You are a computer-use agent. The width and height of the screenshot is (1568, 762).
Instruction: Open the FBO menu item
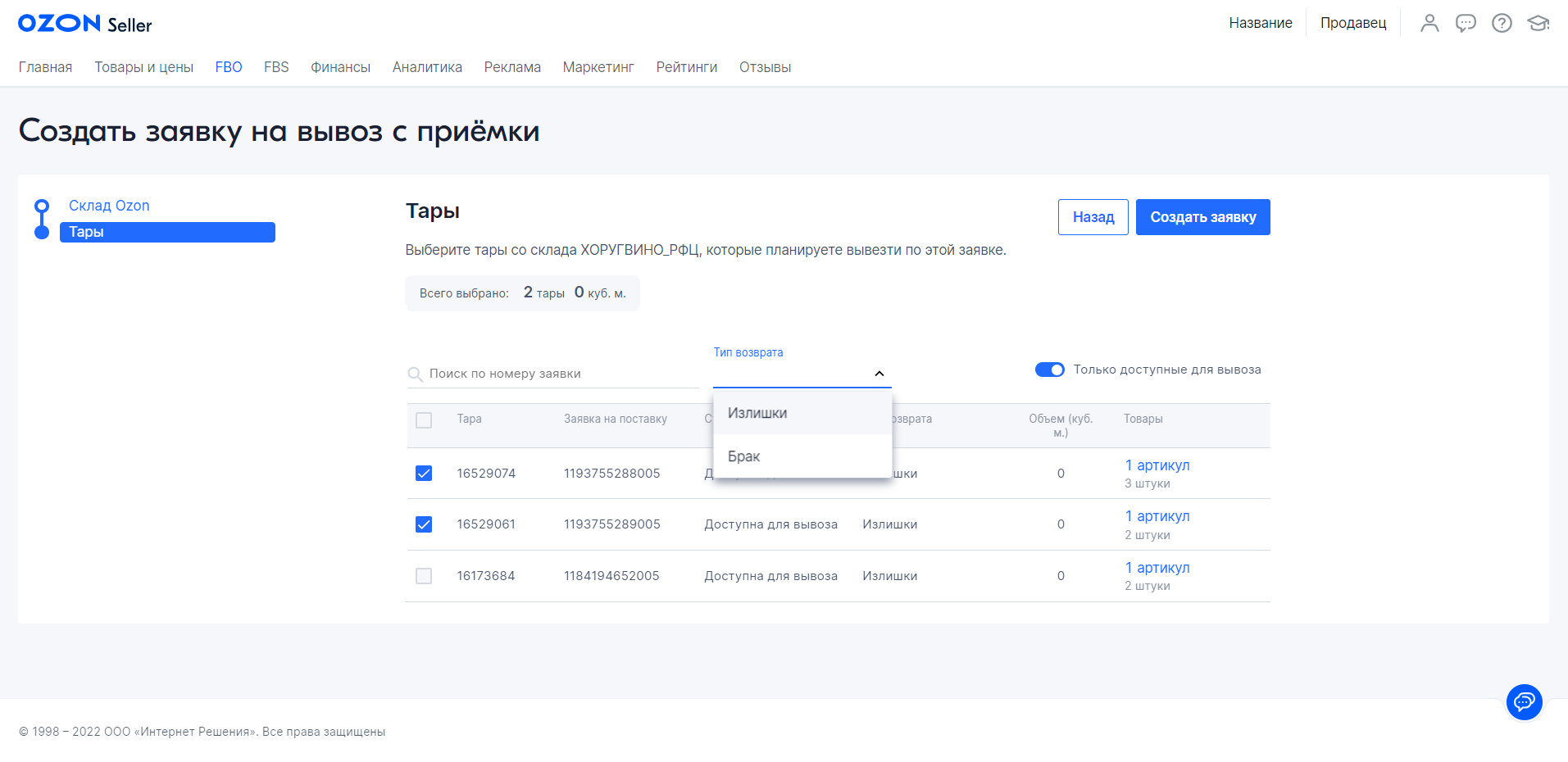[229, 67]
